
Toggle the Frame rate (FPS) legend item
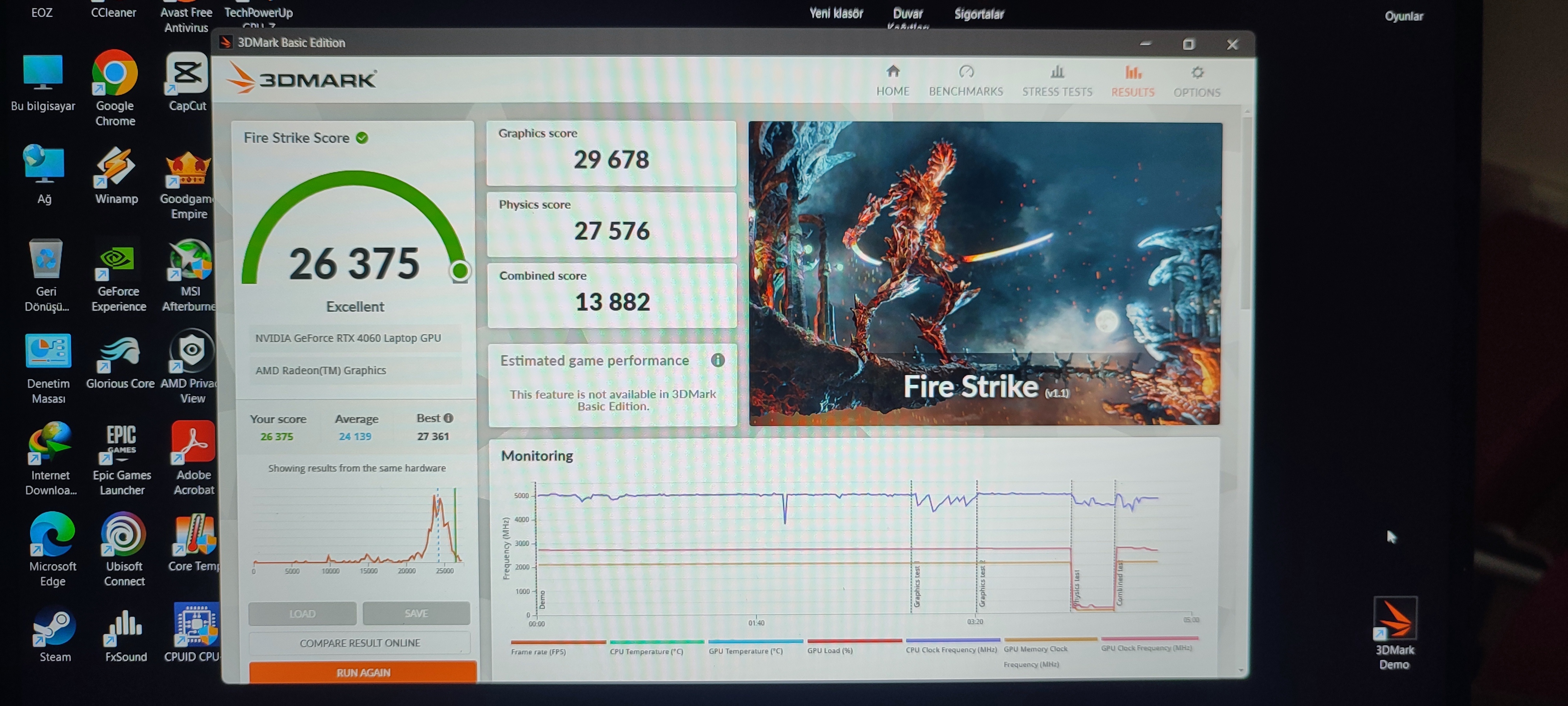[x=538, y=651]
